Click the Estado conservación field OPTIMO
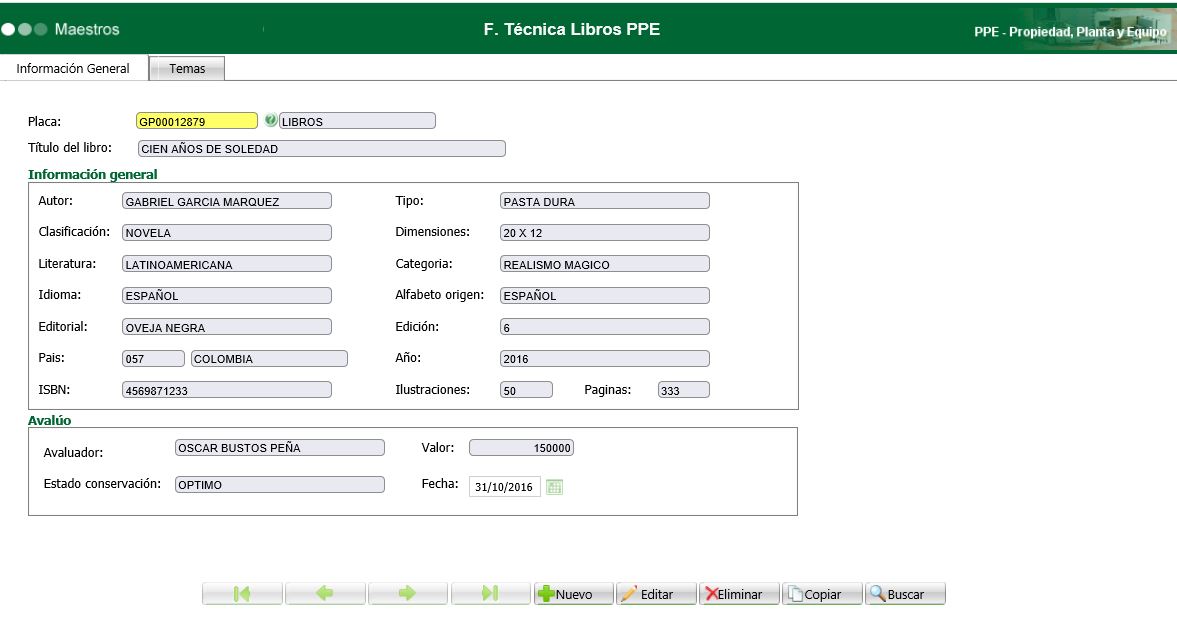This screenshot has height=633, width=1177. point(280,485)
